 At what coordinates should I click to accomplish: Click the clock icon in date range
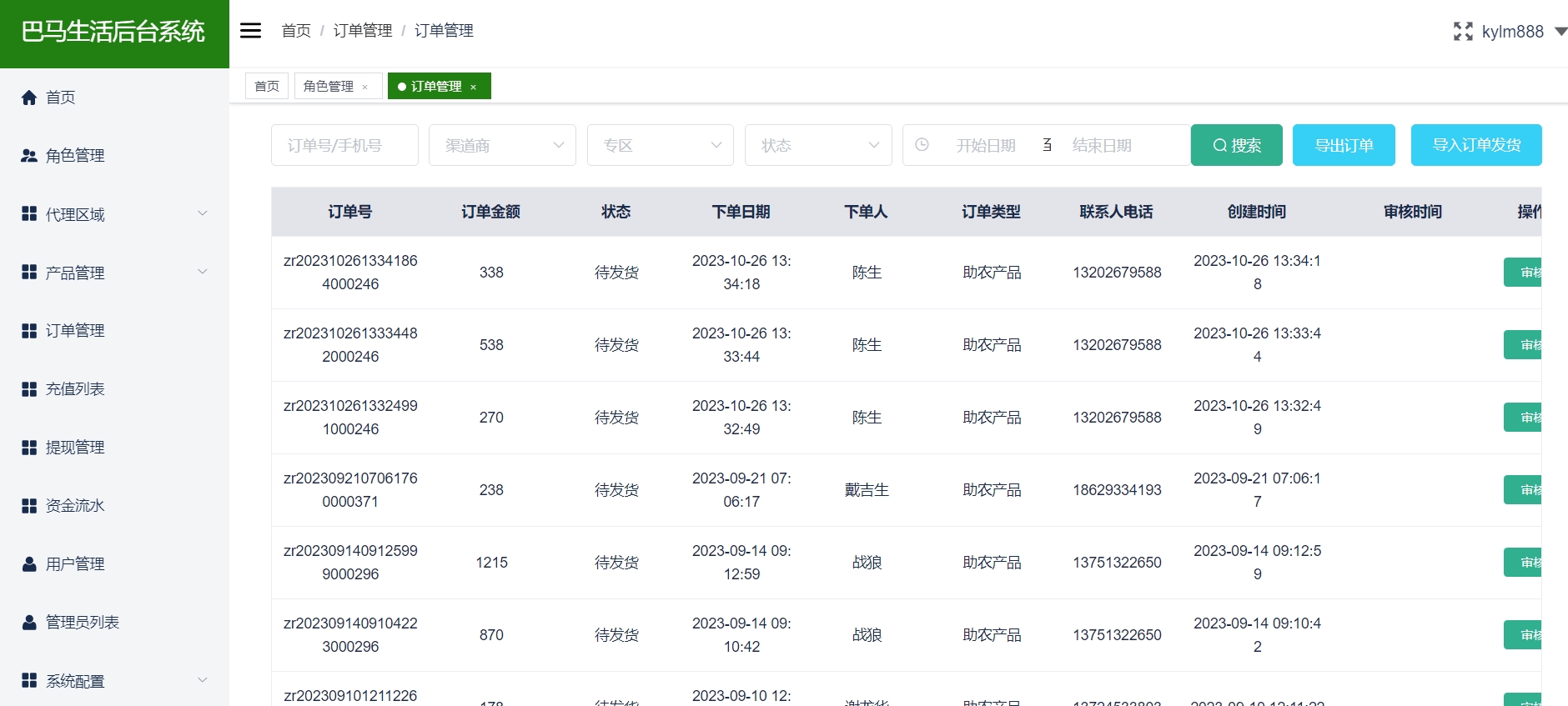[922, 145]
